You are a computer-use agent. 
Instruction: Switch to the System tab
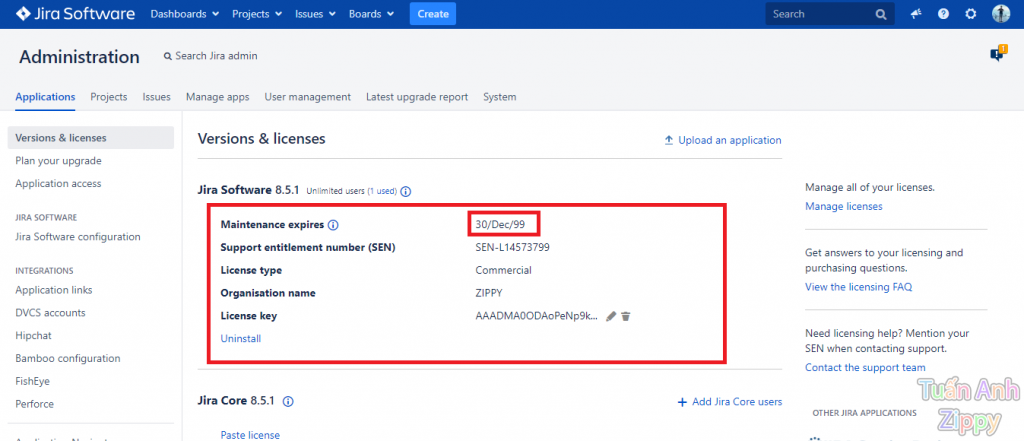coord(499,97)
